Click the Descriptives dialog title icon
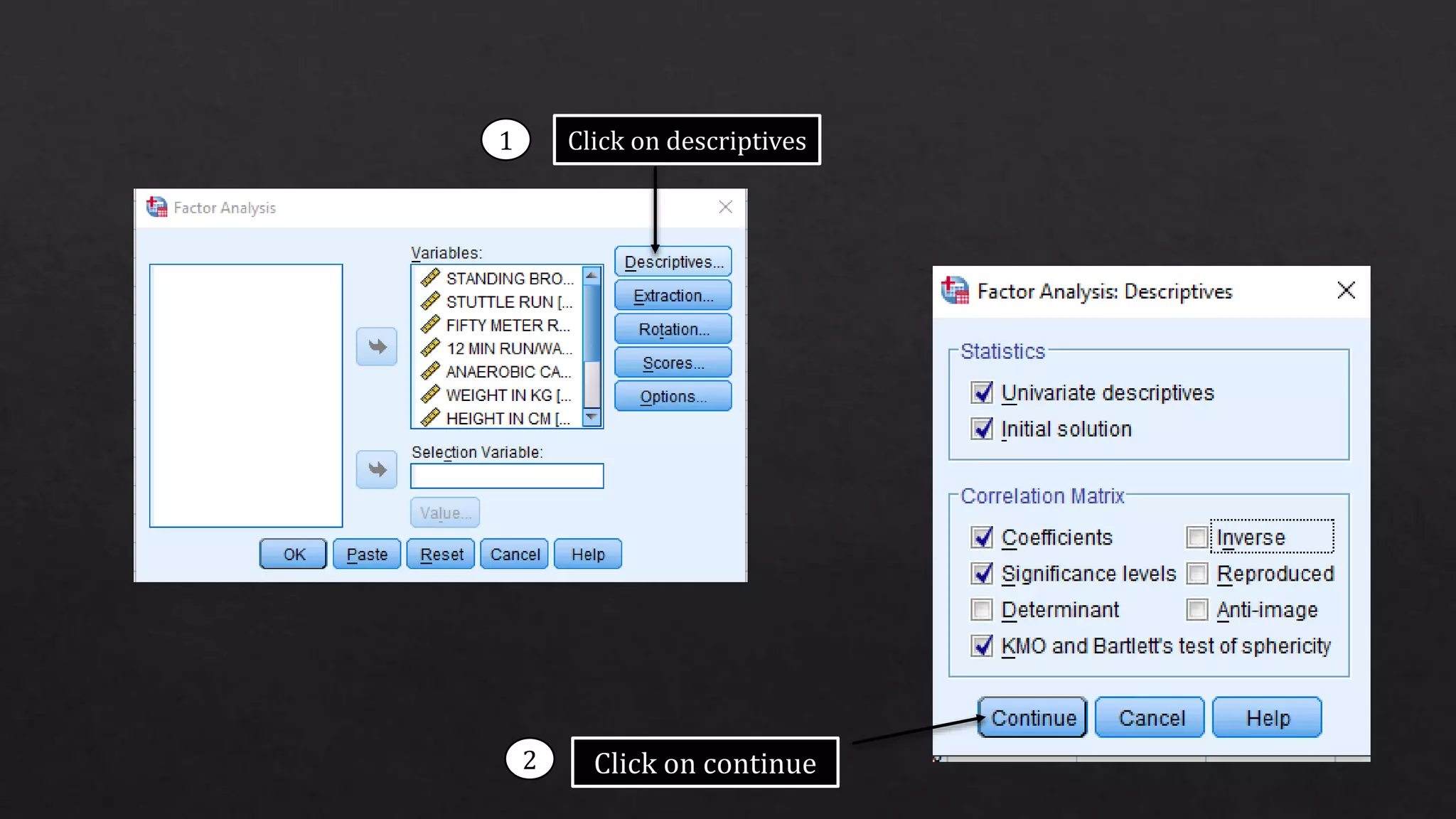 click(955, 291)
